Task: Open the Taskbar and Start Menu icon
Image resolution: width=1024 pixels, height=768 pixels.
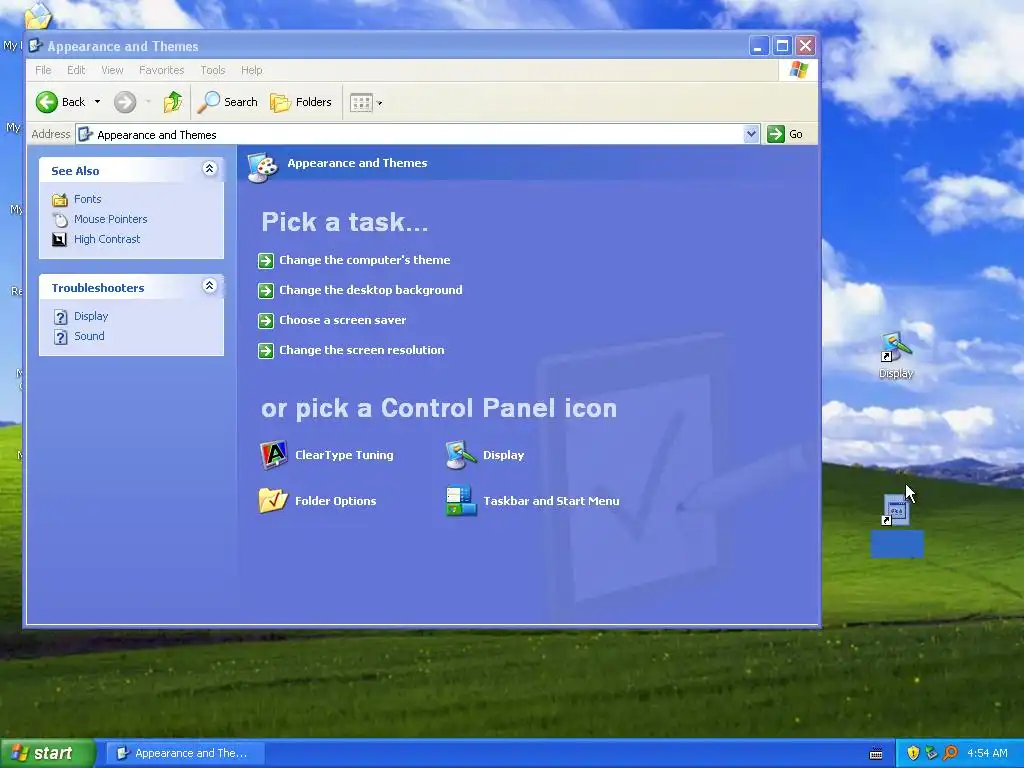Action: click(x=461, y=501)
